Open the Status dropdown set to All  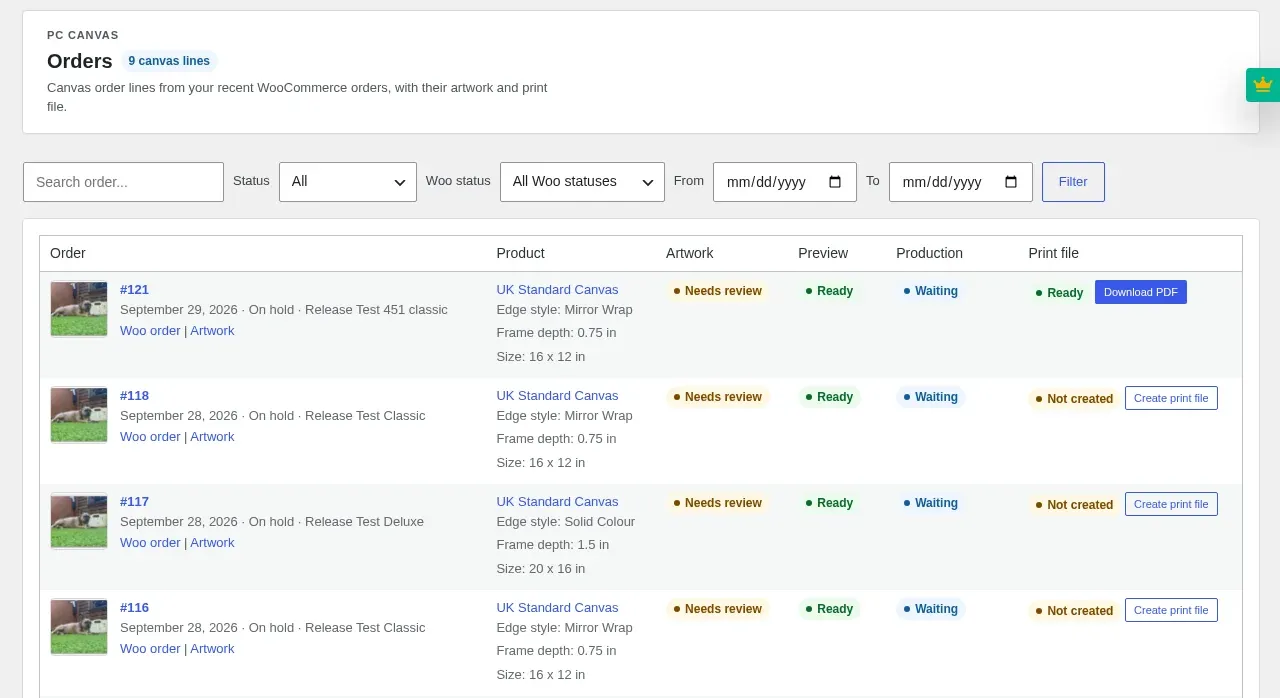point(348,182)
